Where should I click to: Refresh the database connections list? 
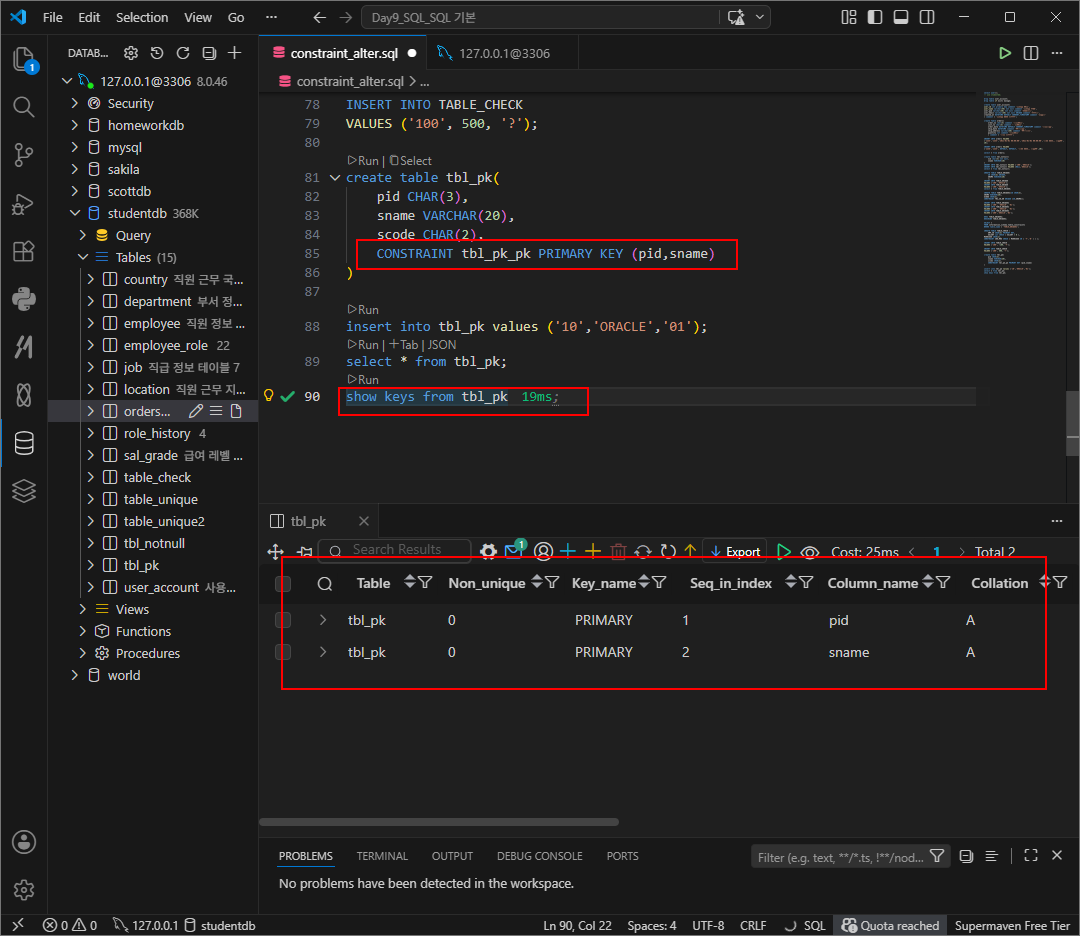tap(183, 53)
